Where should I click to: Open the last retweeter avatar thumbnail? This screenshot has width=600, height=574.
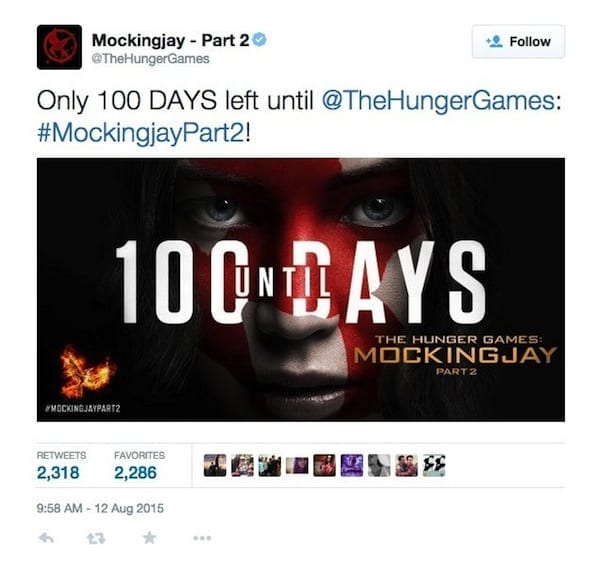[434, 465]
